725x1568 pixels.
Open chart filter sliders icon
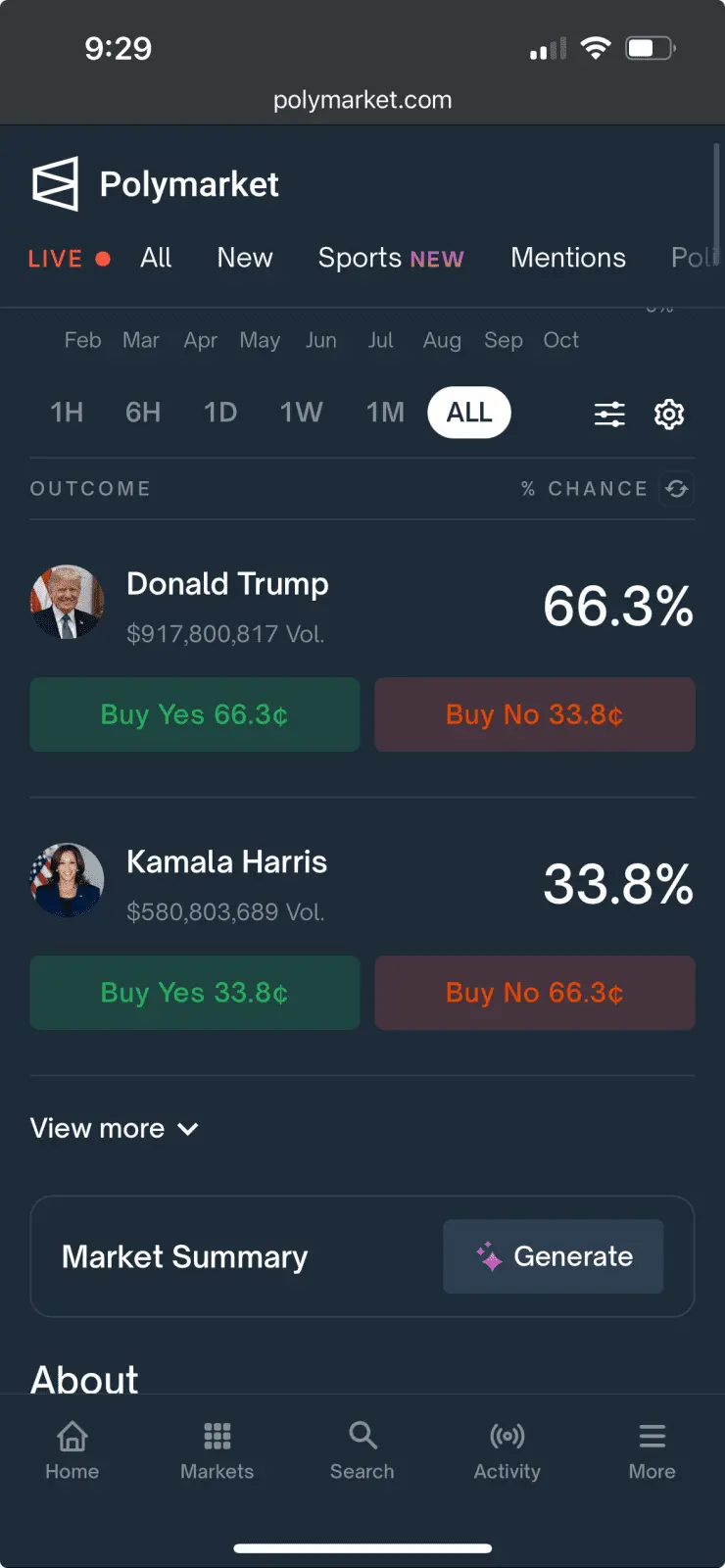tap(609, 414)
